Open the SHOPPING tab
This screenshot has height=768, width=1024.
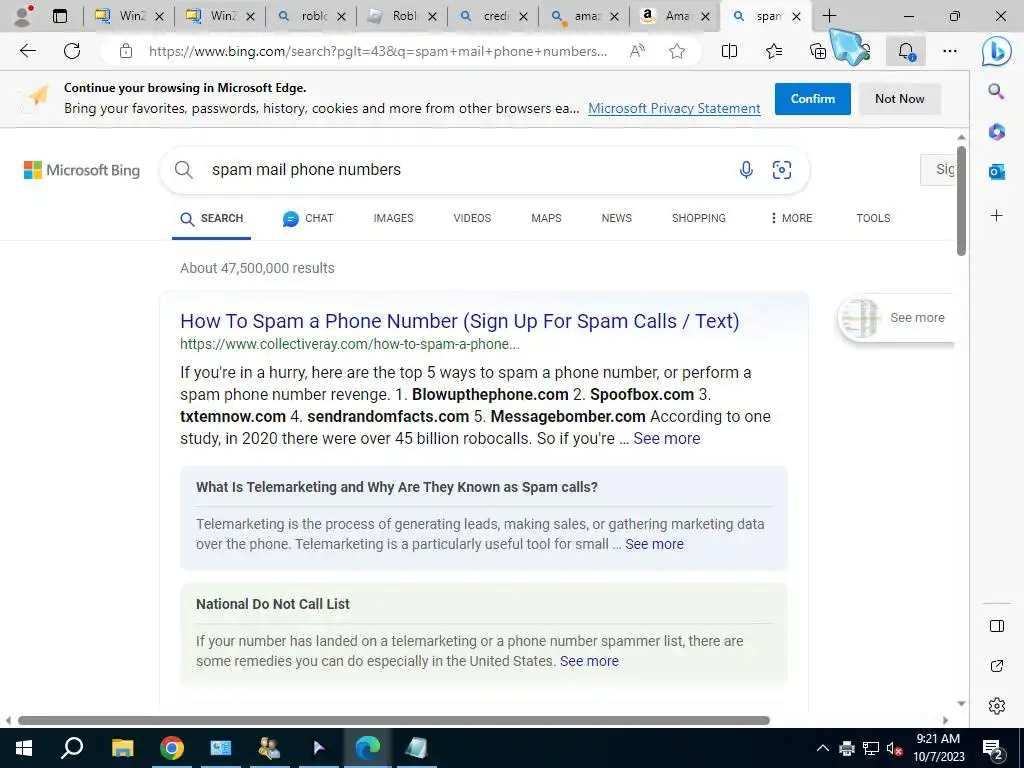pyautogui.click(x=699, y=218)
